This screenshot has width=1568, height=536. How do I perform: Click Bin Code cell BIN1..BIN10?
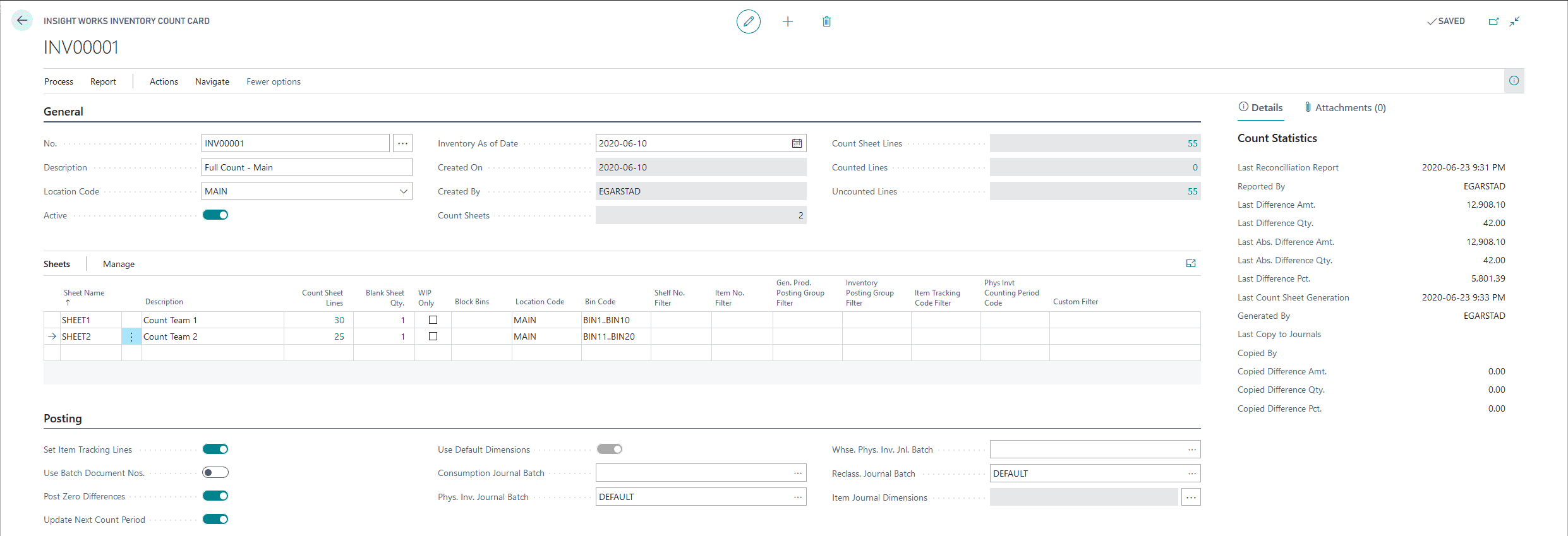click(x=616, y=320)
